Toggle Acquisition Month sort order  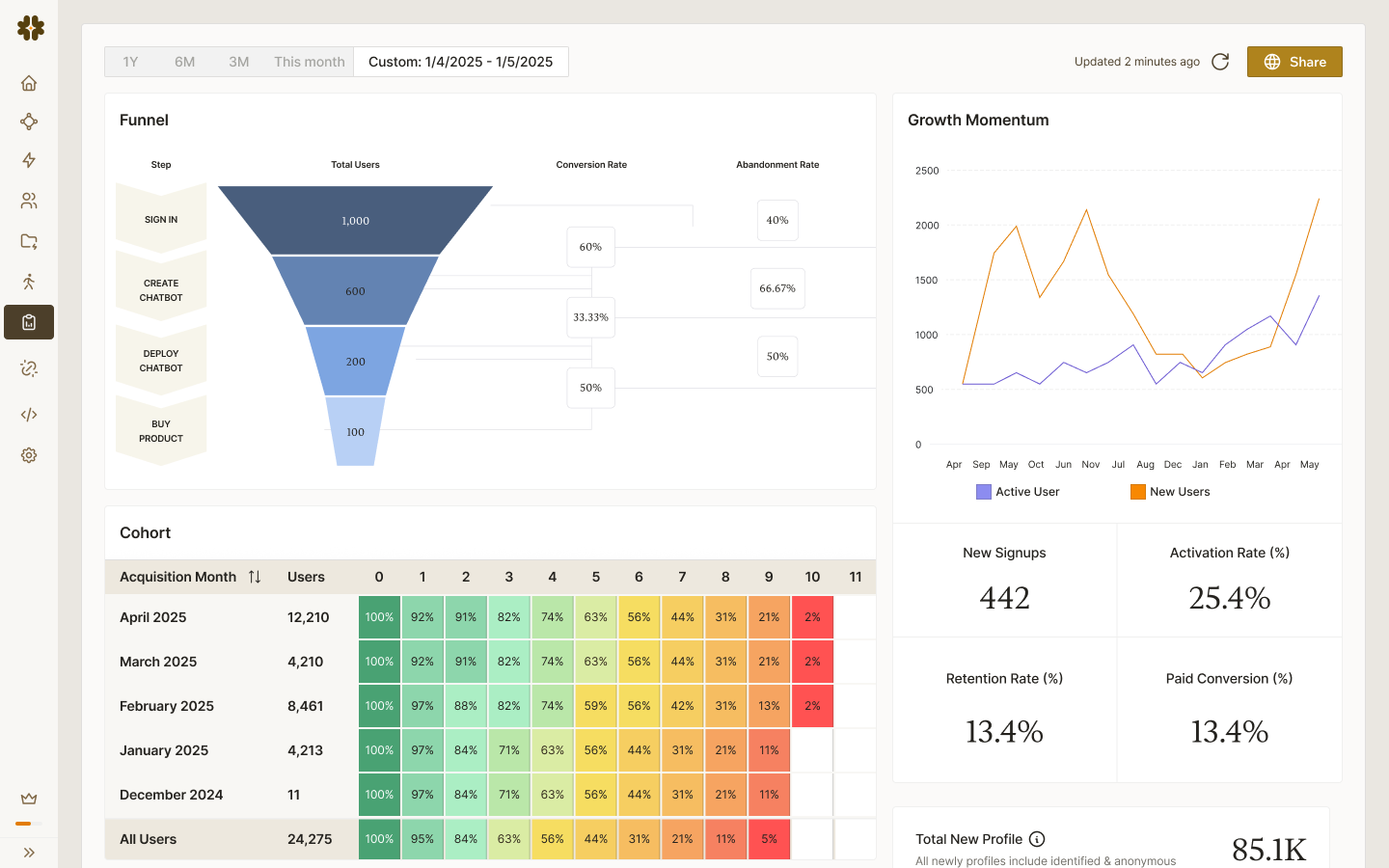click(x=253, y=576)
